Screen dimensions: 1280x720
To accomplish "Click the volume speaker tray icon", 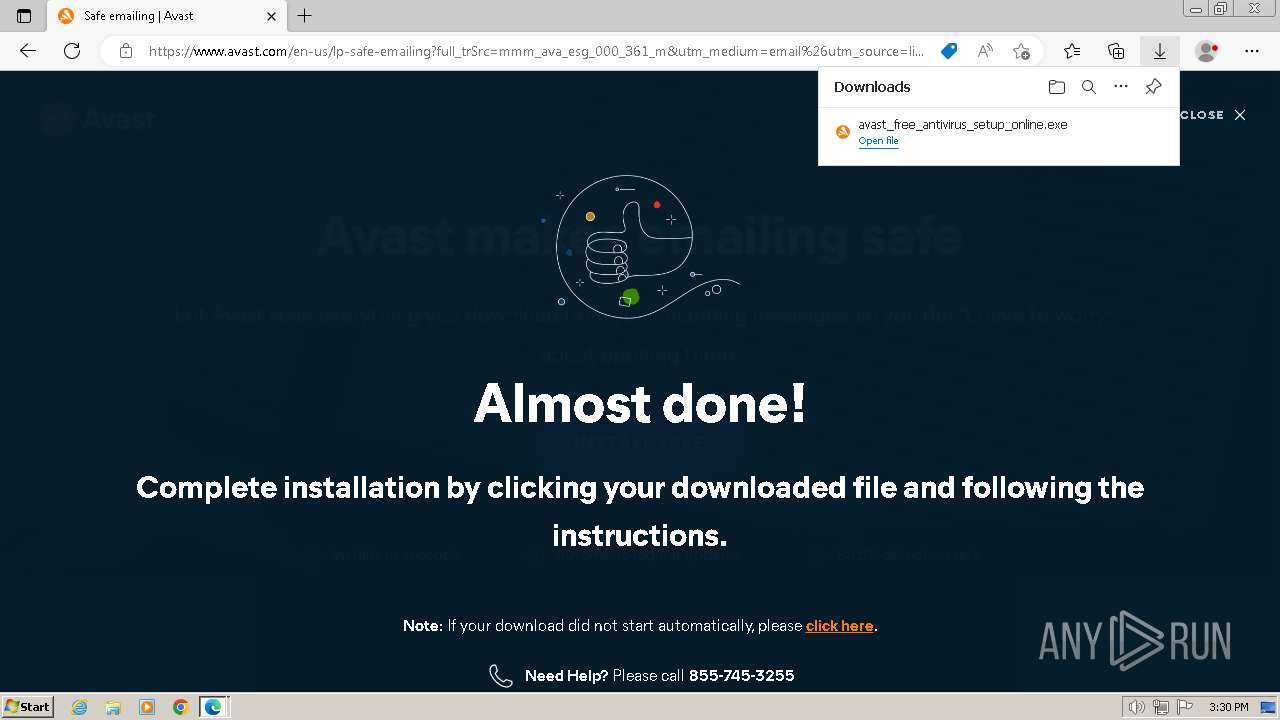I will (x=1137, y=707).
